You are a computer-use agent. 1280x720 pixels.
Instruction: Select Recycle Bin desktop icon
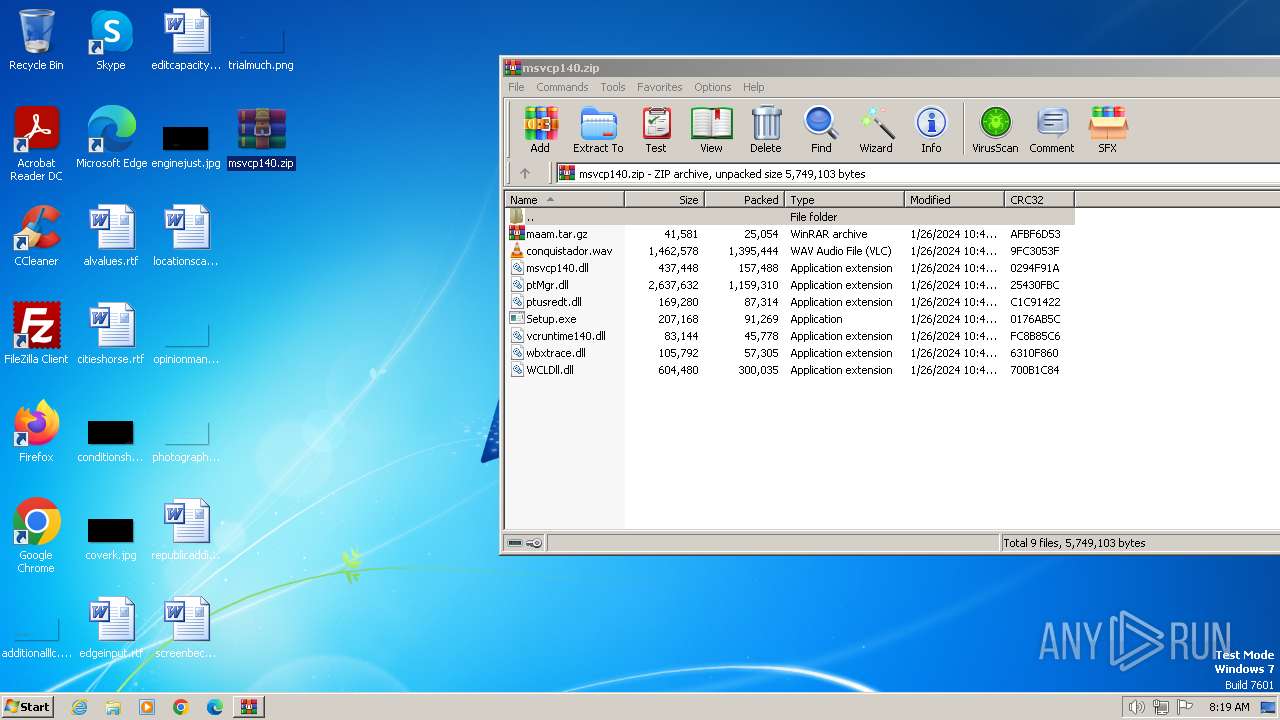coord(36,41)
